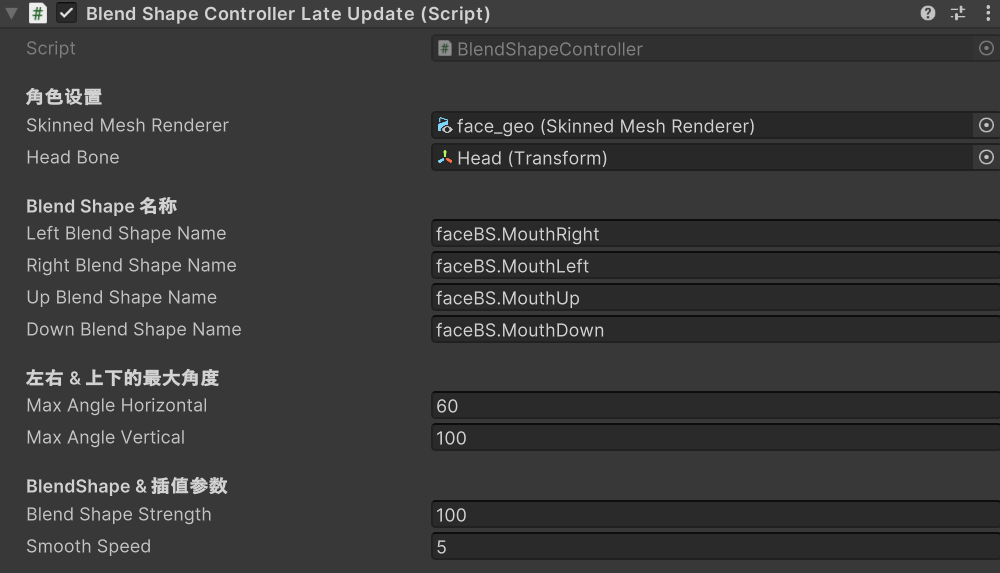Click the Smooth Speed property label
This screenshot has width=1000, height=573.
[89, 546]
